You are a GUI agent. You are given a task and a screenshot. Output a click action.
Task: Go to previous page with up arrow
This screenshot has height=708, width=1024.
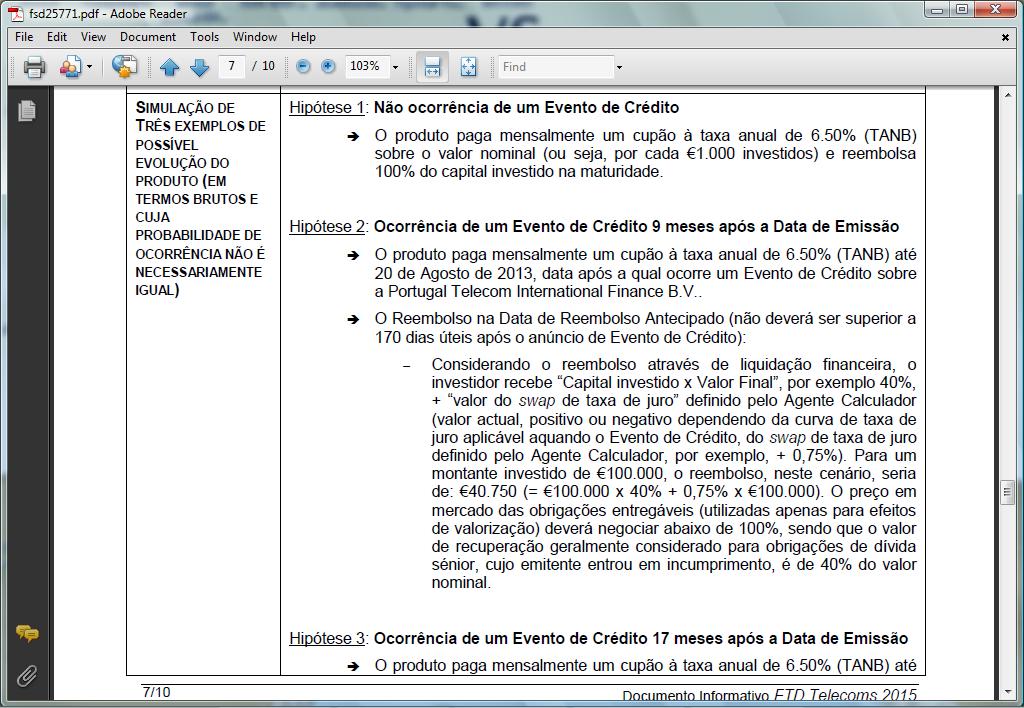170,67
